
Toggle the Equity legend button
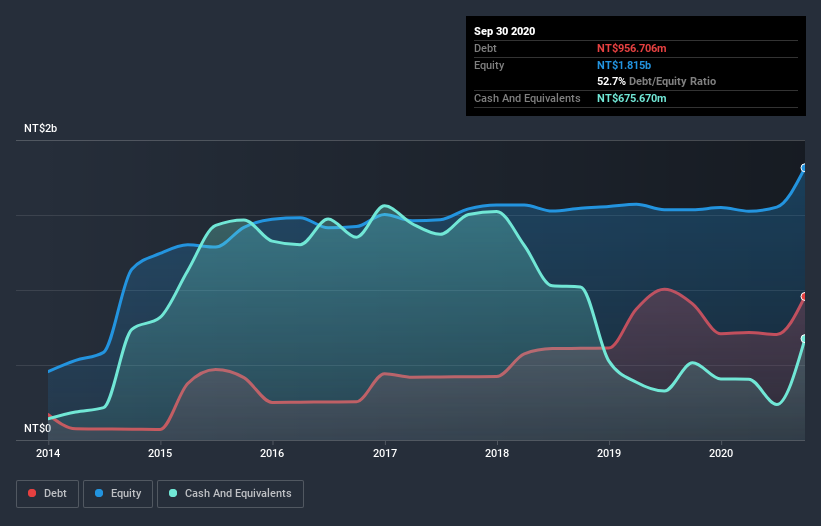[x=118, y=494]
